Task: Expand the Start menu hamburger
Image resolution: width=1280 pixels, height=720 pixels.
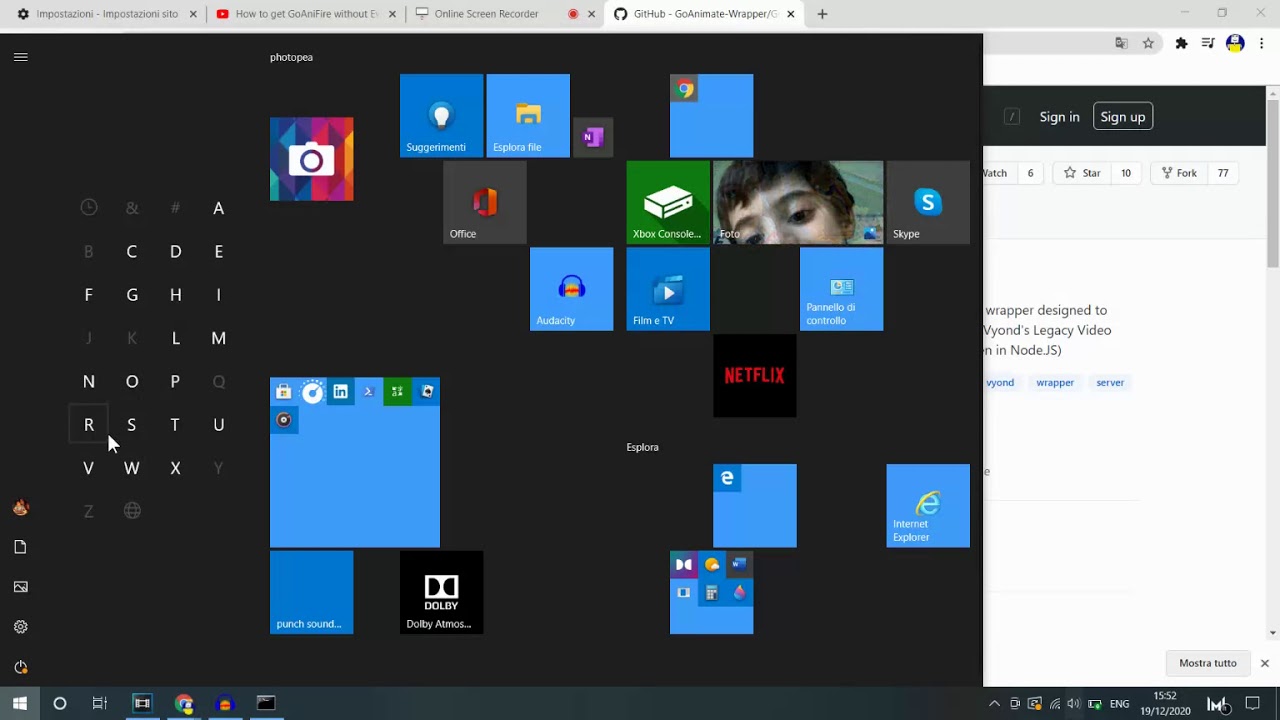Action: [x=20, y=57]
